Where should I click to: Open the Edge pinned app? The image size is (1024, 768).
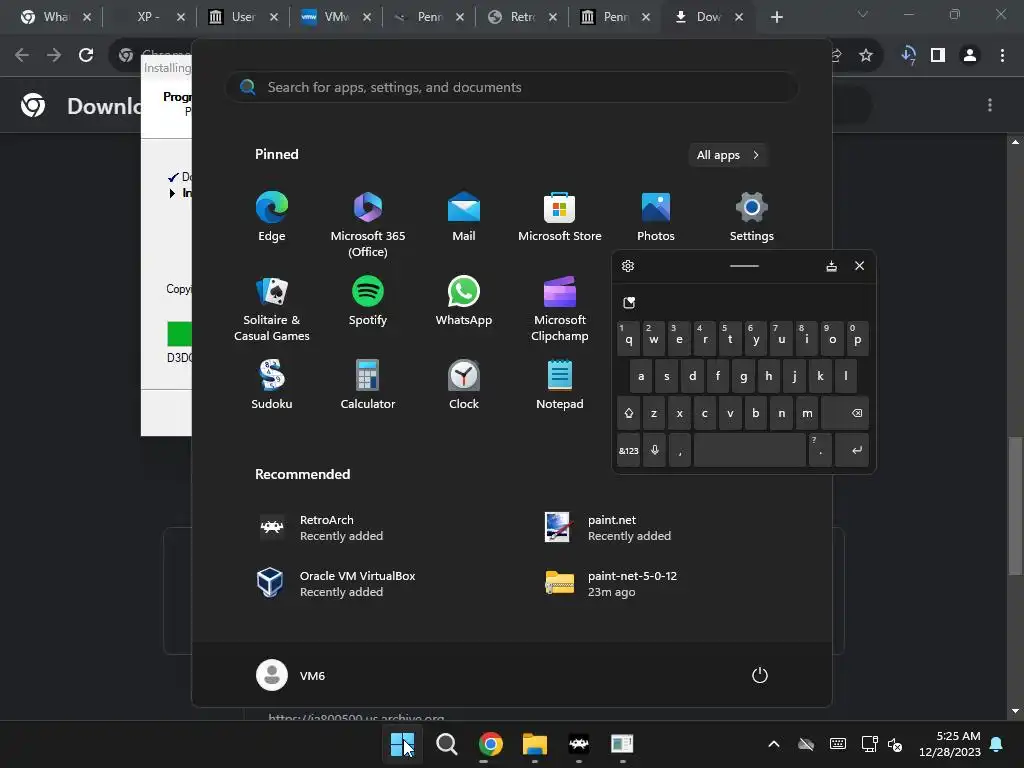[x=272, y=217]
